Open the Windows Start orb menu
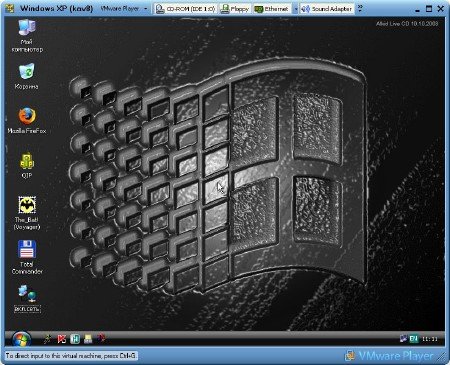The height and width of the screenshot is (365, 450). 21,339
